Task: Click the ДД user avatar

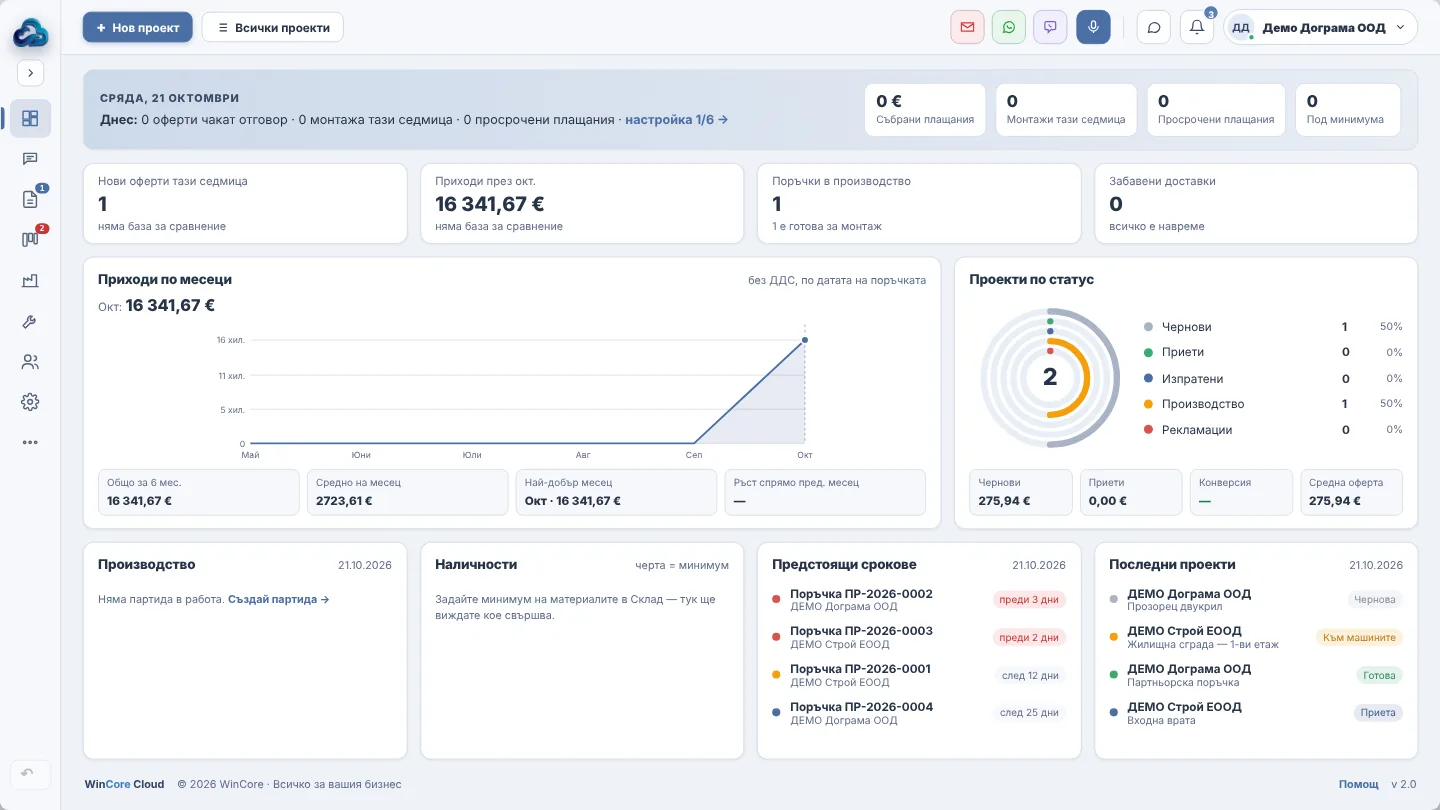Action: 1241,28
